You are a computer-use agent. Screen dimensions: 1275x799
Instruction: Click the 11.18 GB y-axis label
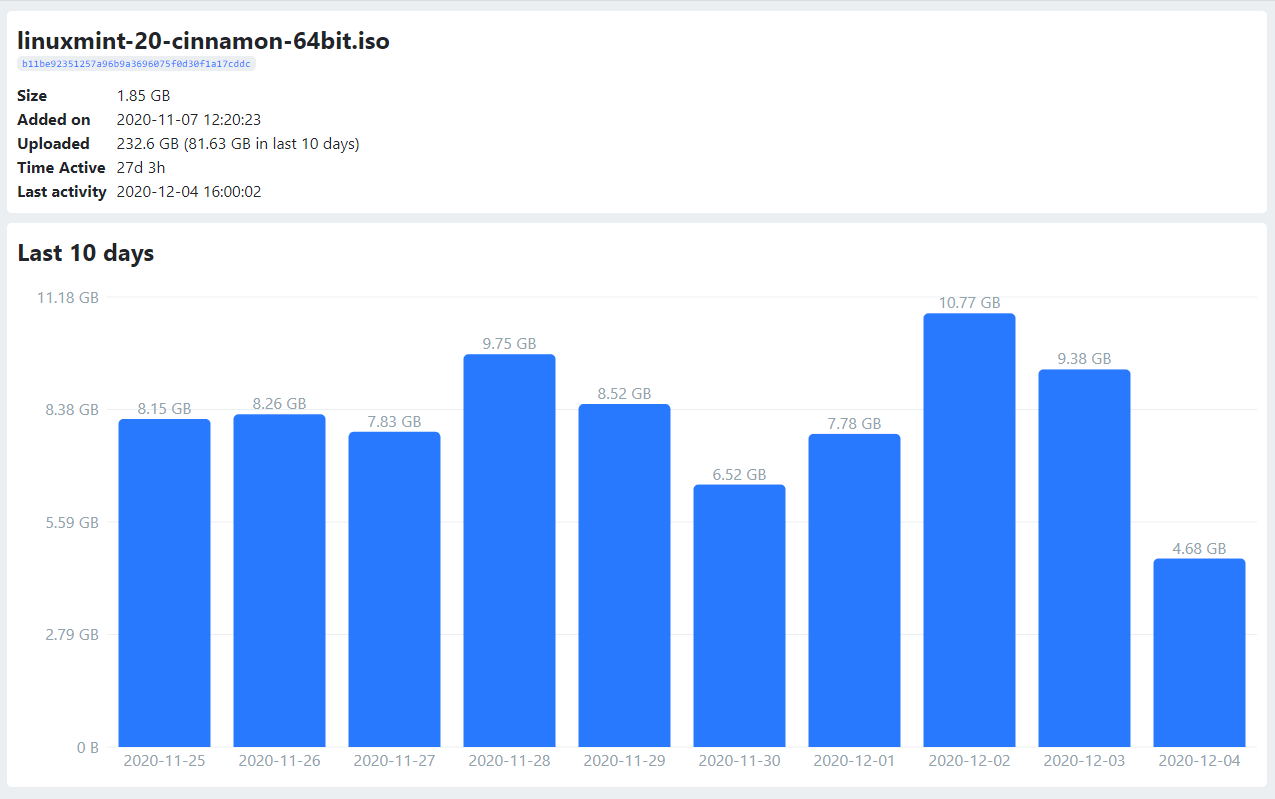coord(68,297)
